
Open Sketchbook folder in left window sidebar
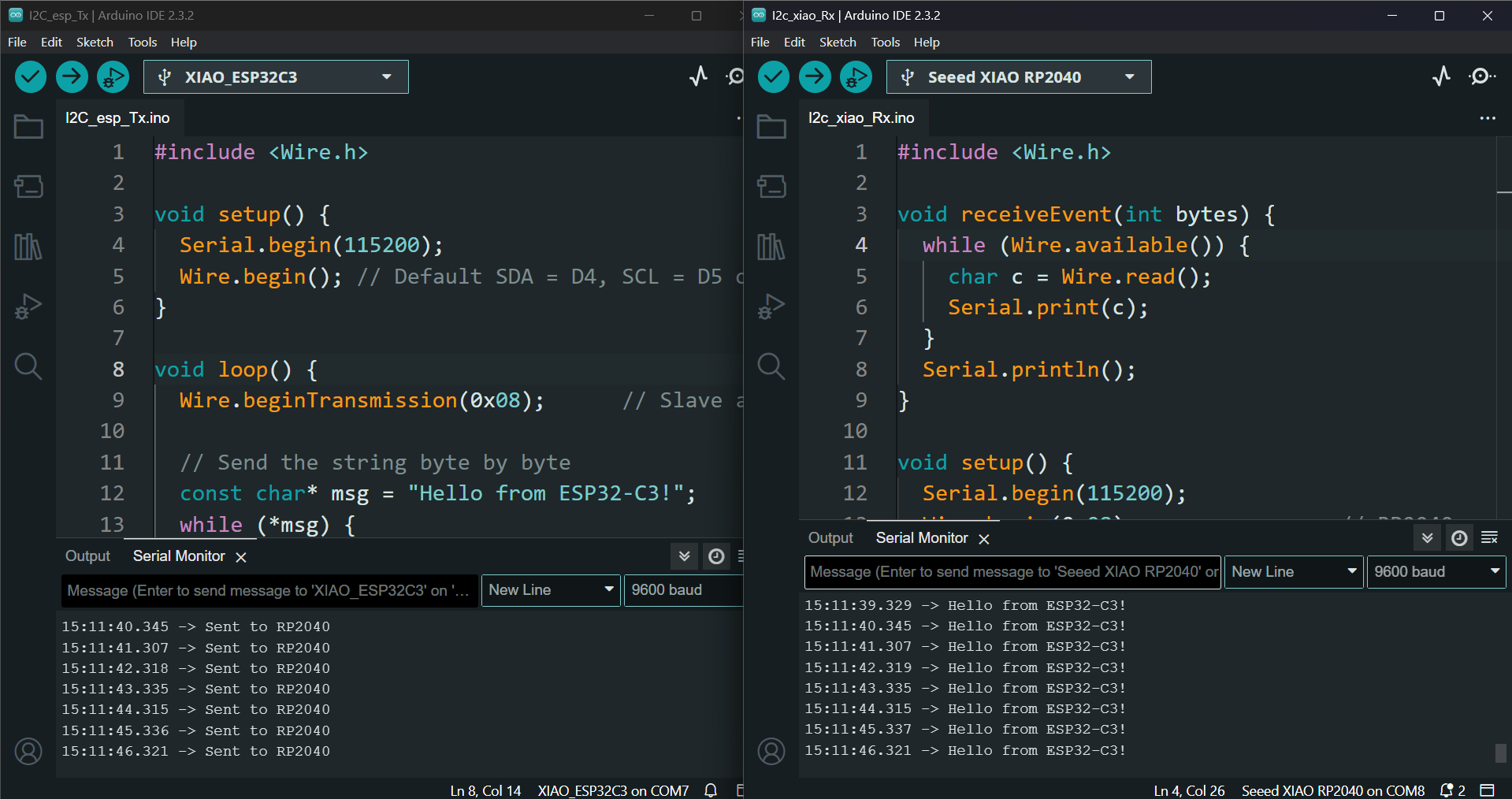[x=28, y=127]
